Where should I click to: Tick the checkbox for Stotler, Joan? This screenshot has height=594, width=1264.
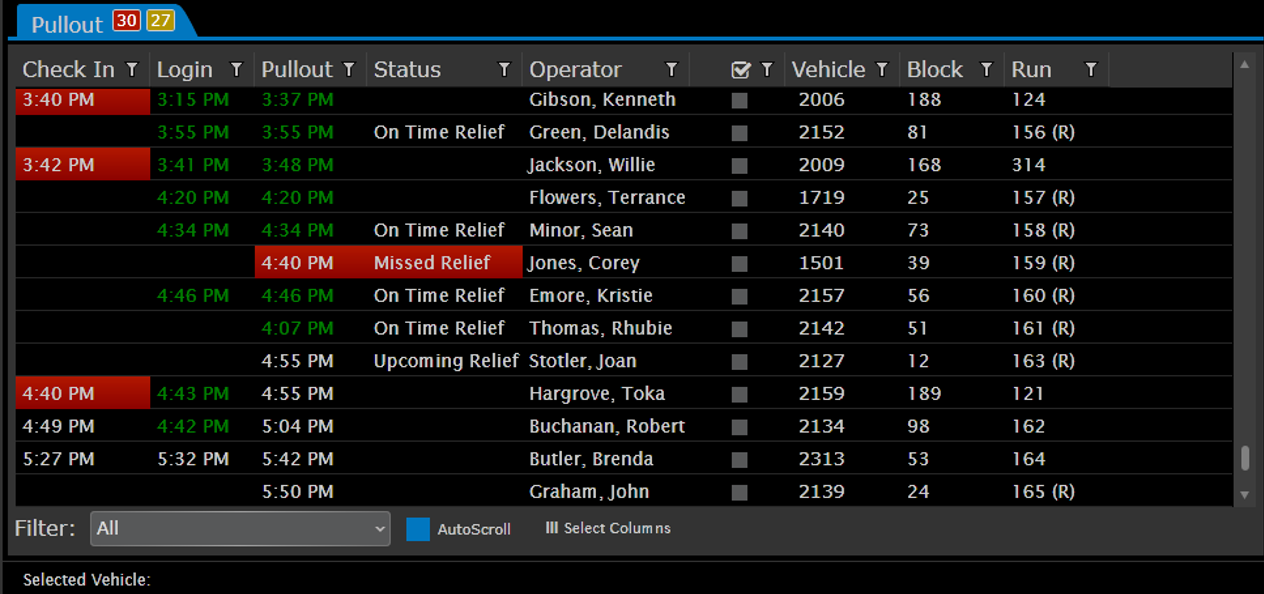[739, 361]
